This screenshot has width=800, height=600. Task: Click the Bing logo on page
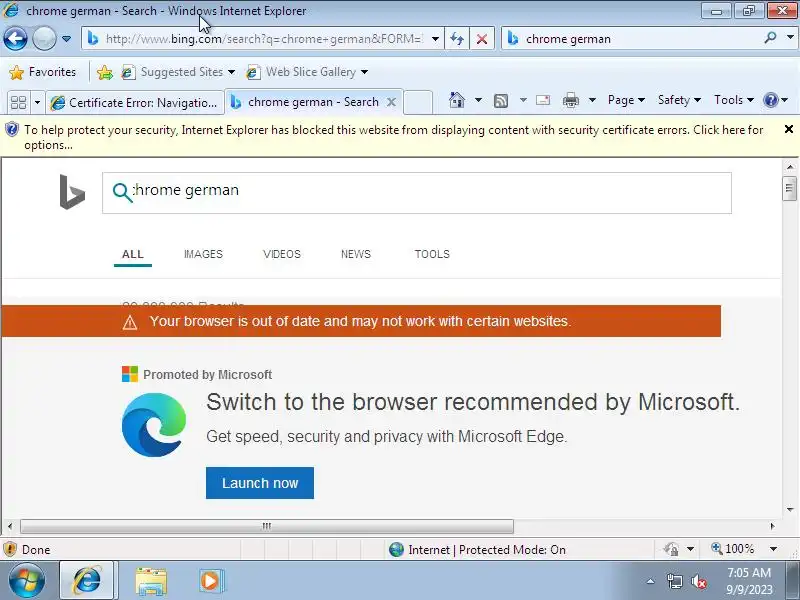pos(72,192)
